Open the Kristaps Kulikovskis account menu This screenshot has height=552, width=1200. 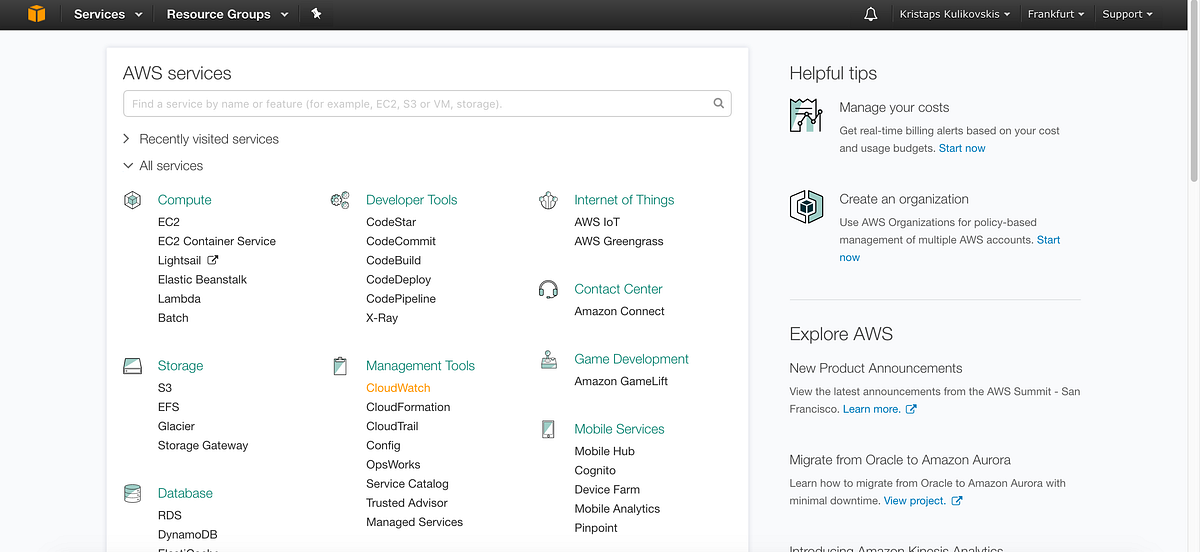tap(955, 14)
